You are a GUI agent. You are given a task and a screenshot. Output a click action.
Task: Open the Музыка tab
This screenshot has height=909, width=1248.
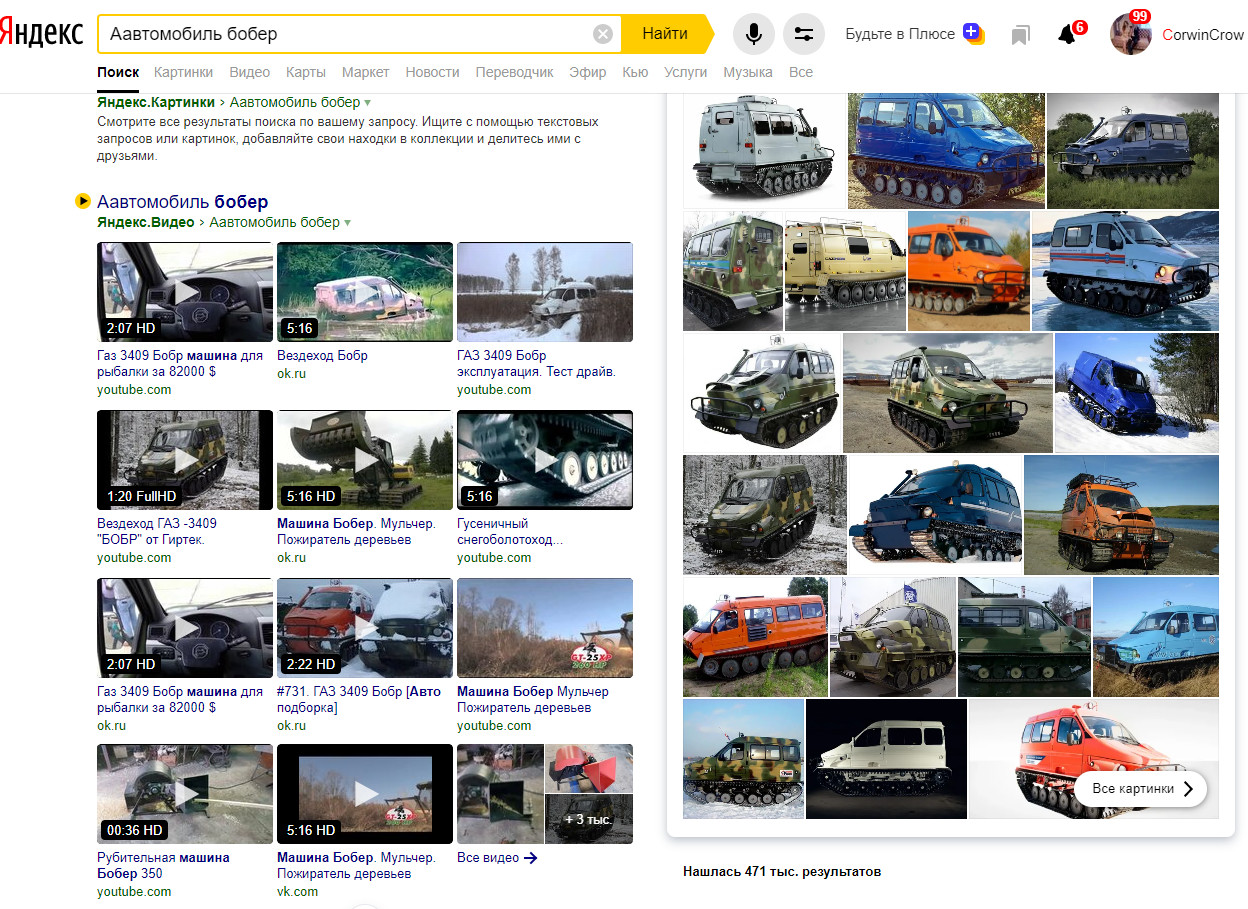[x=748, y=72]
